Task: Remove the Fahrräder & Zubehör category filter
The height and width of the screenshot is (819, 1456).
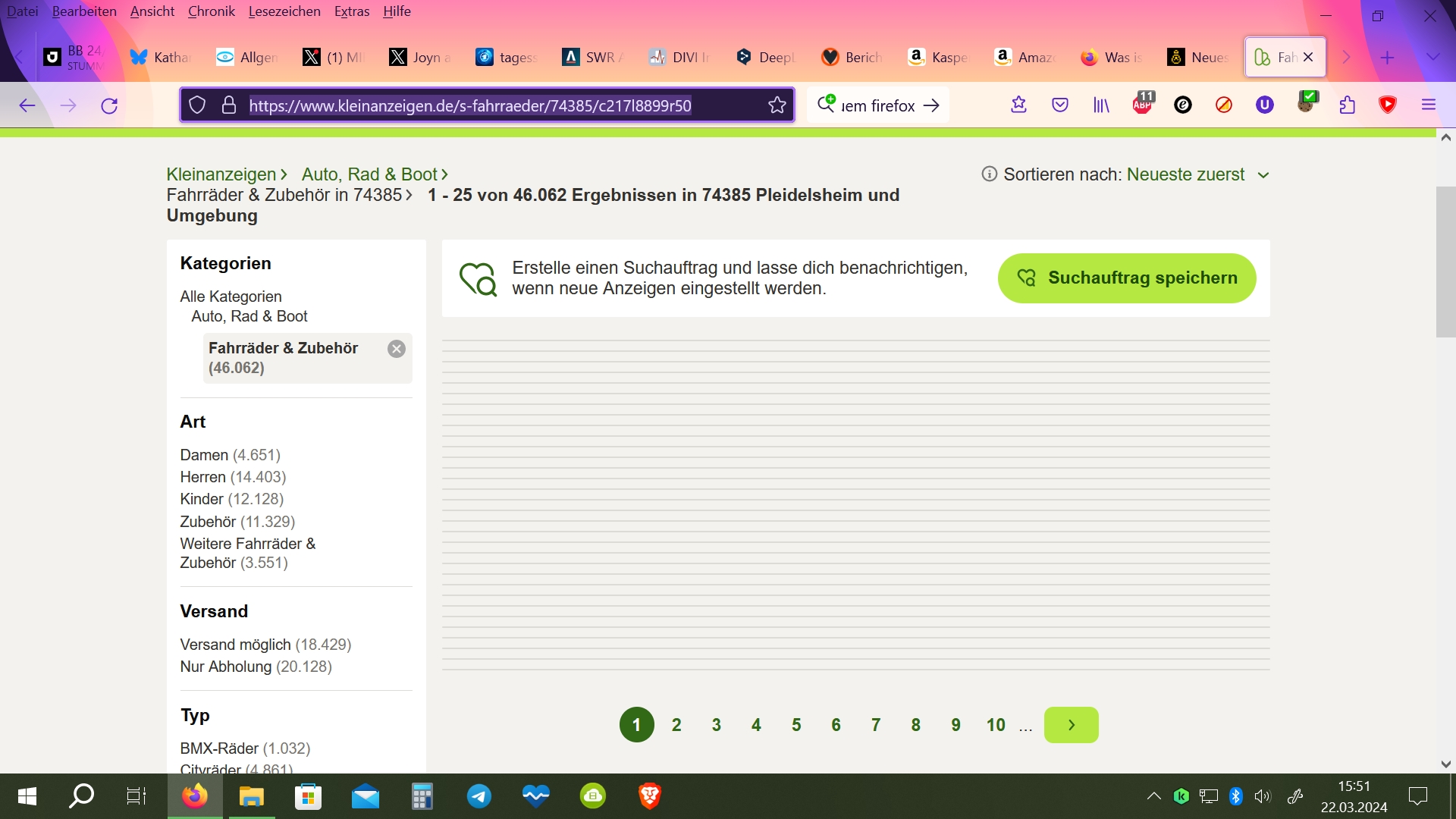Action: (396, 349)
